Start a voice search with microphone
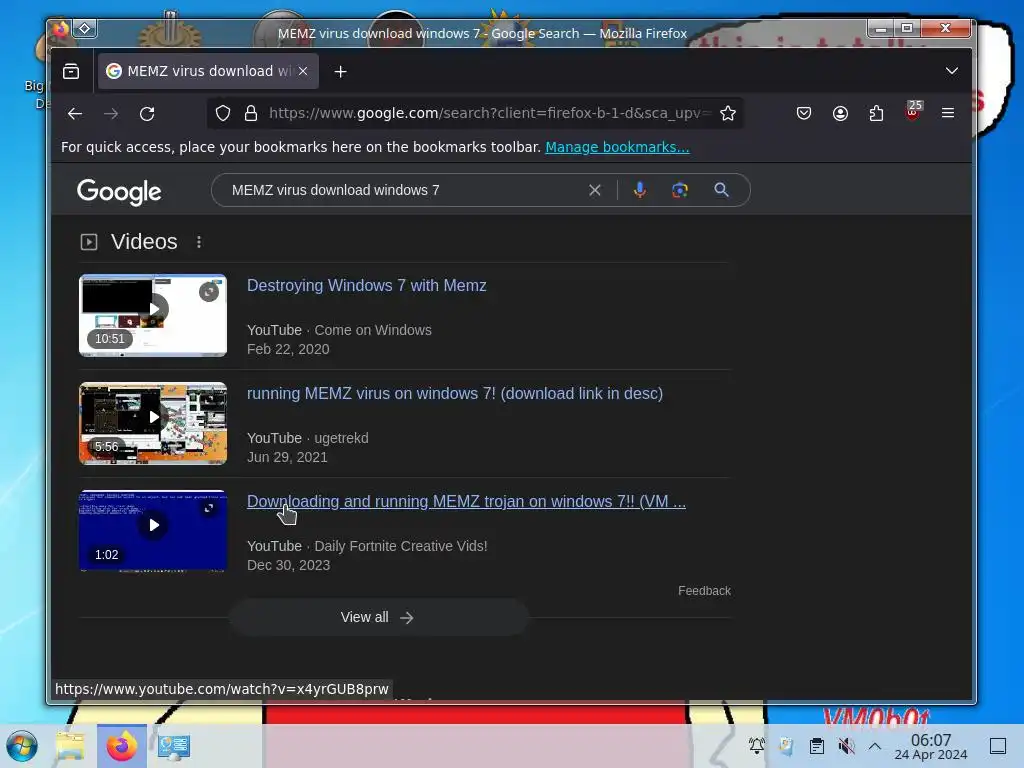This screenshot has height=768, width=1024. click(640, 190)
